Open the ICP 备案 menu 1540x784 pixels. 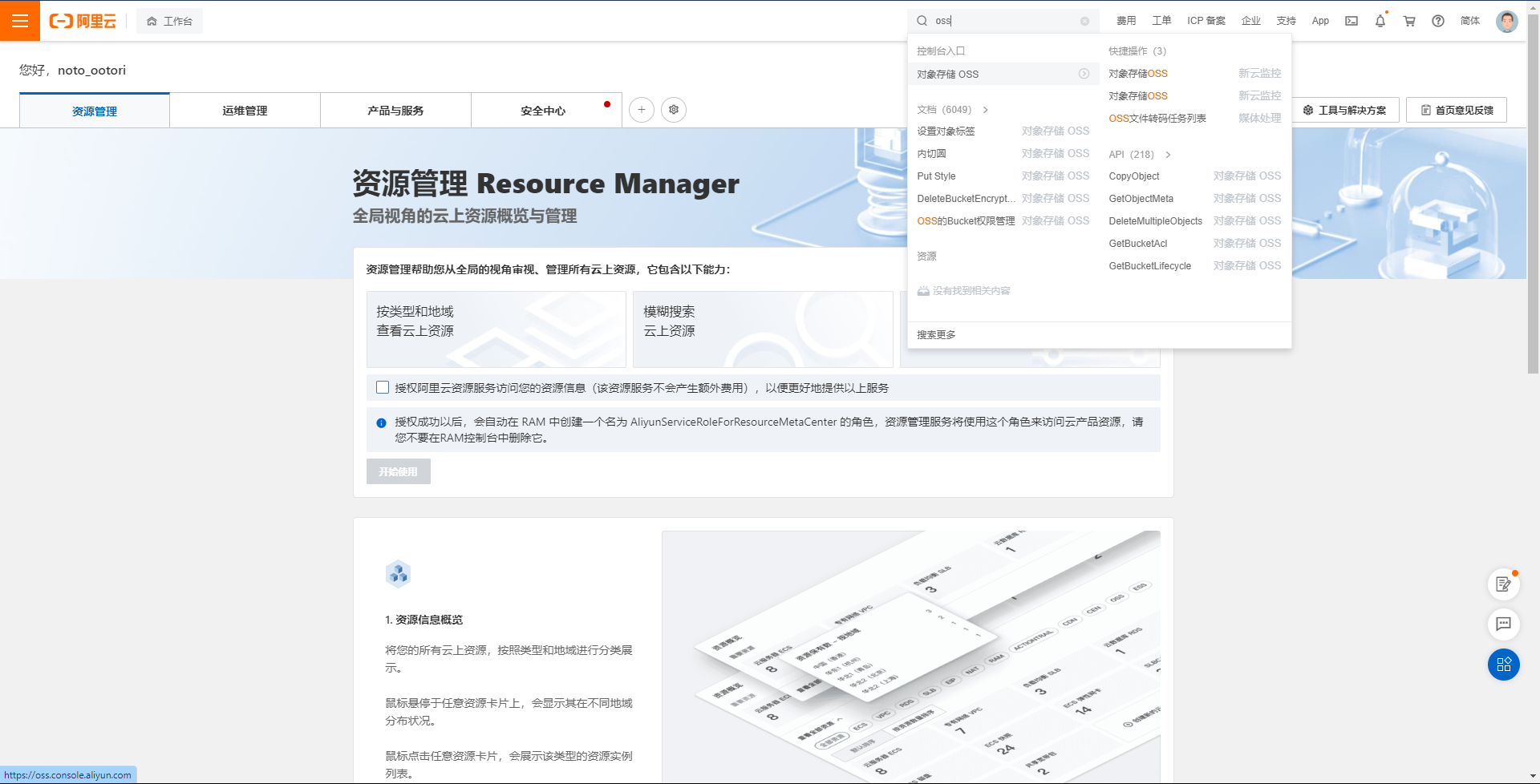(1206, 21)
